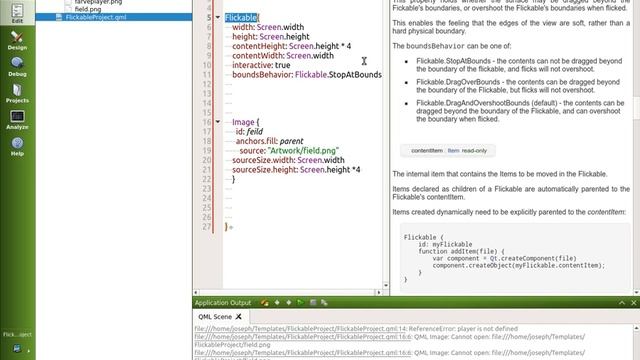Click the Flick...oject kit selector
This screenshot has height=360, width=640.
click(x=17, y=334)
